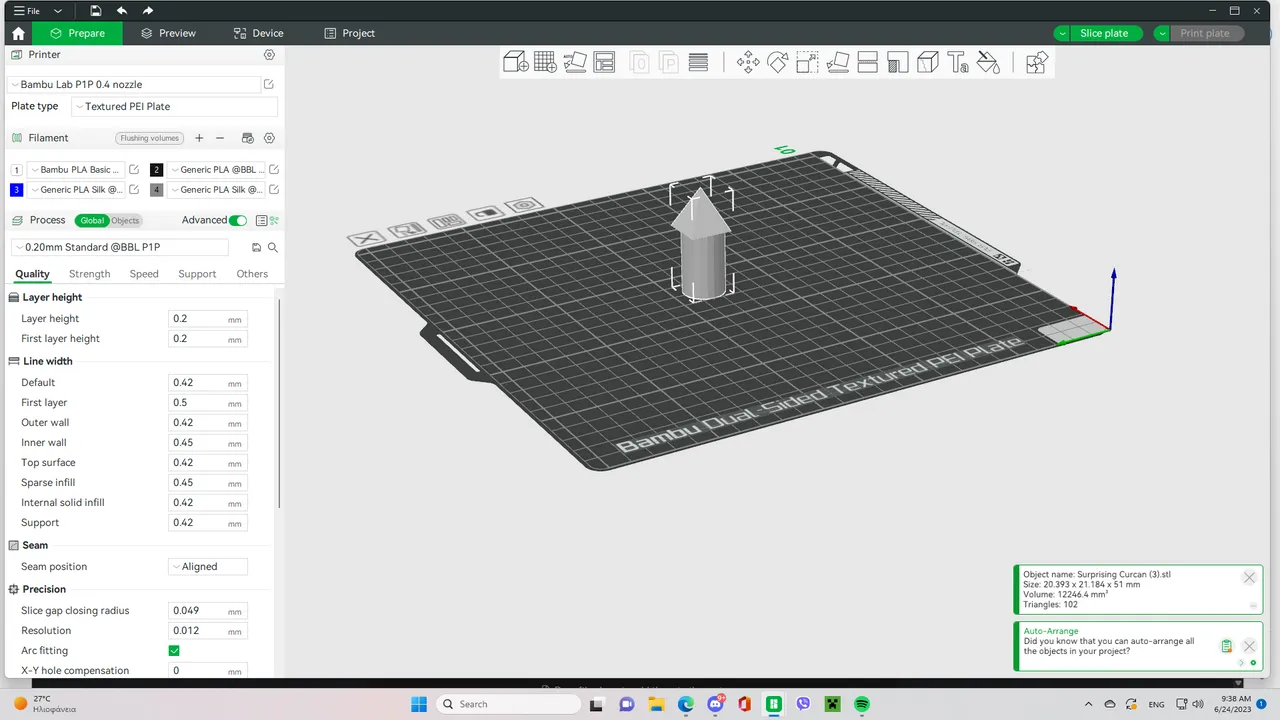The width and height of the screenshot is (1280, 720).
Task: Uncheck the Arc fitting checkbox
Action: click(174, 651)
